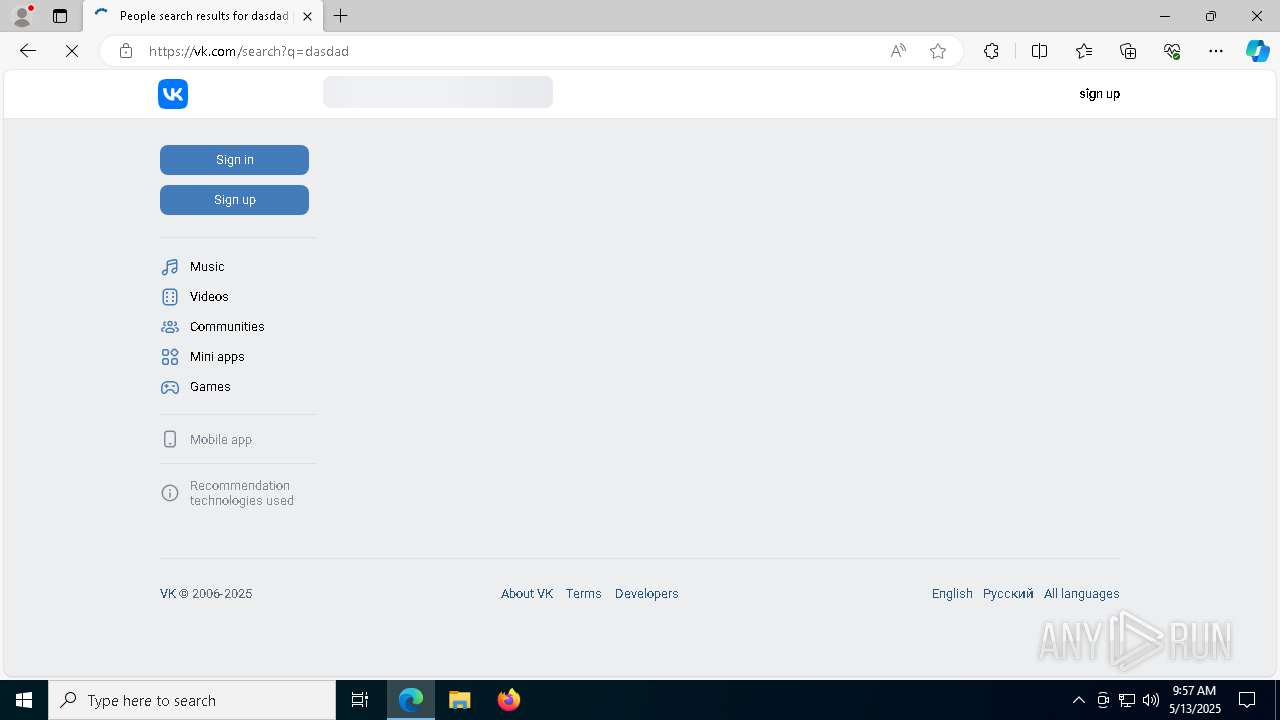Image resolution: width=1280 pixels, height=720 pixels.
Task: Open new tab with plus icon
Action: [341, 16]
